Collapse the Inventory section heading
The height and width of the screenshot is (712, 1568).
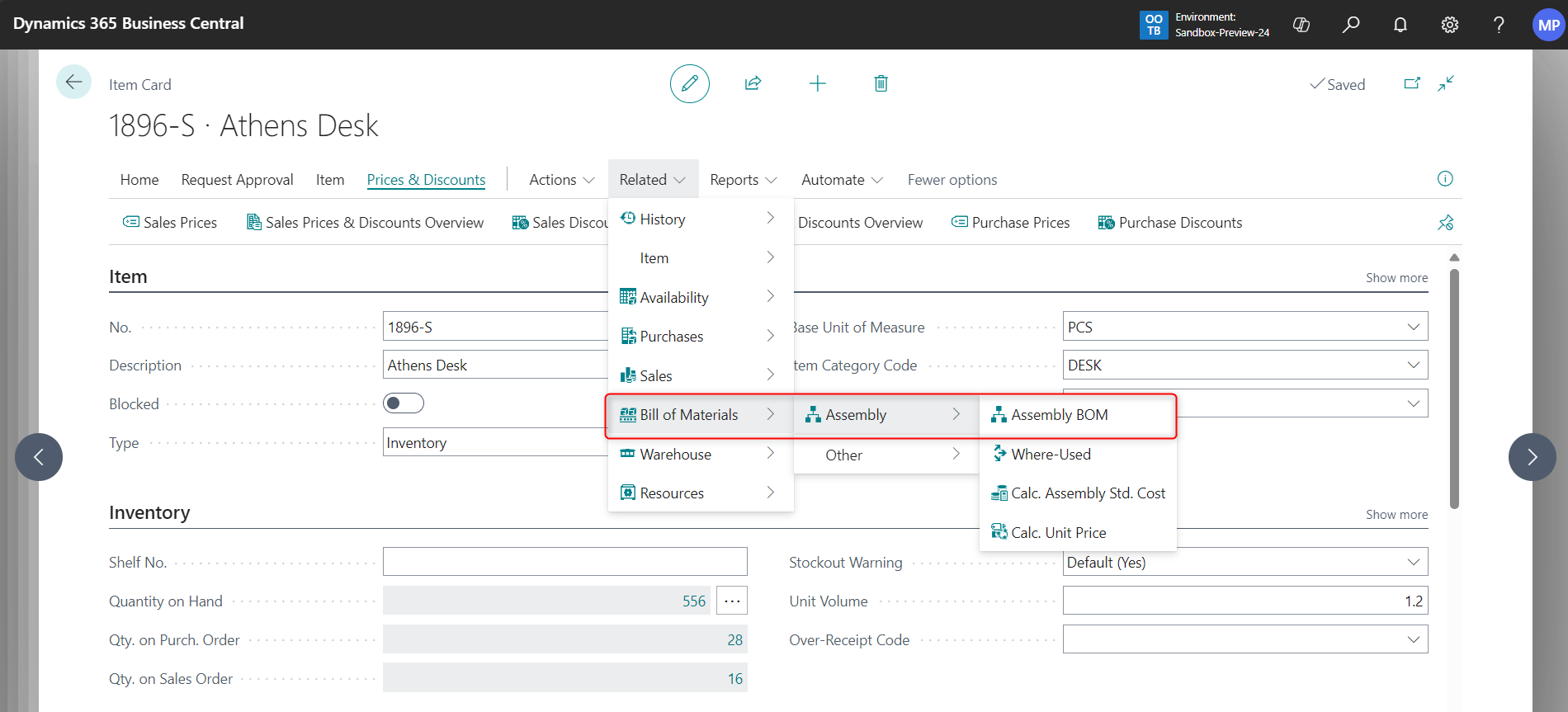[149, 512]
